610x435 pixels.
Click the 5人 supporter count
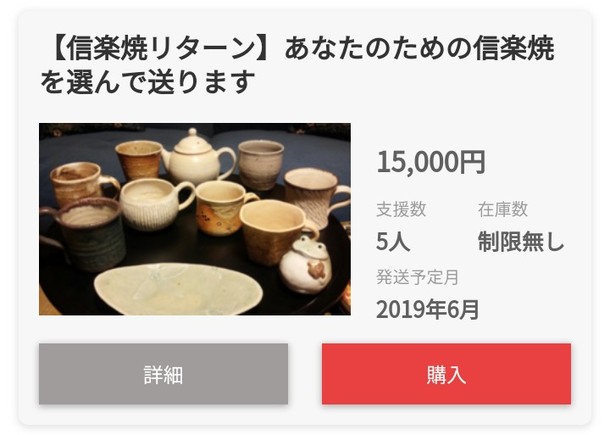tap(393, 241)
